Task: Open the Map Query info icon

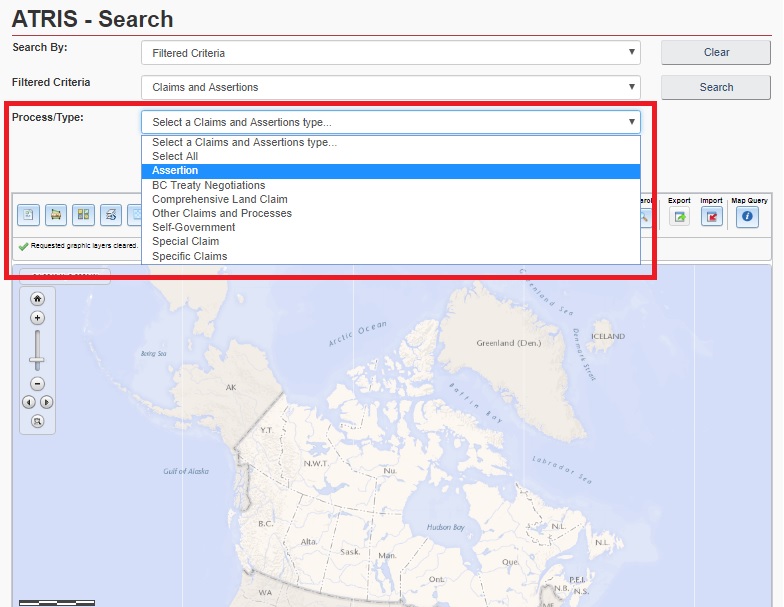Action: click(747, 216)
